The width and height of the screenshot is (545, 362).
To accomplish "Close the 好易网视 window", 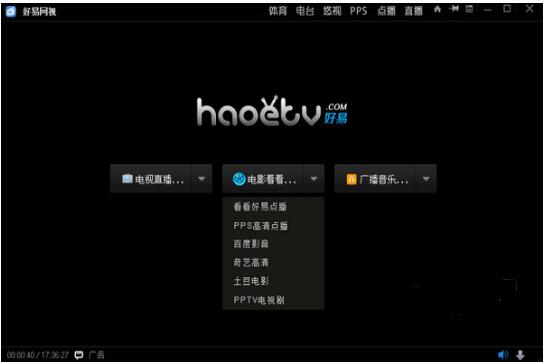I will [x=529, y=9].
